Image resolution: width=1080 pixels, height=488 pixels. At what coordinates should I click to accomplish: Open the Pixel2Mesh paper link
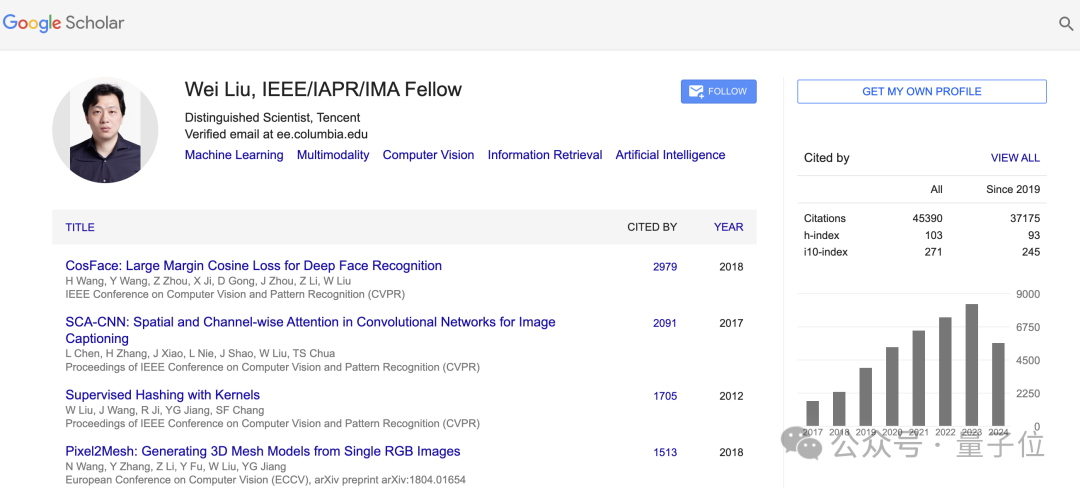click(x=263, y=451)
